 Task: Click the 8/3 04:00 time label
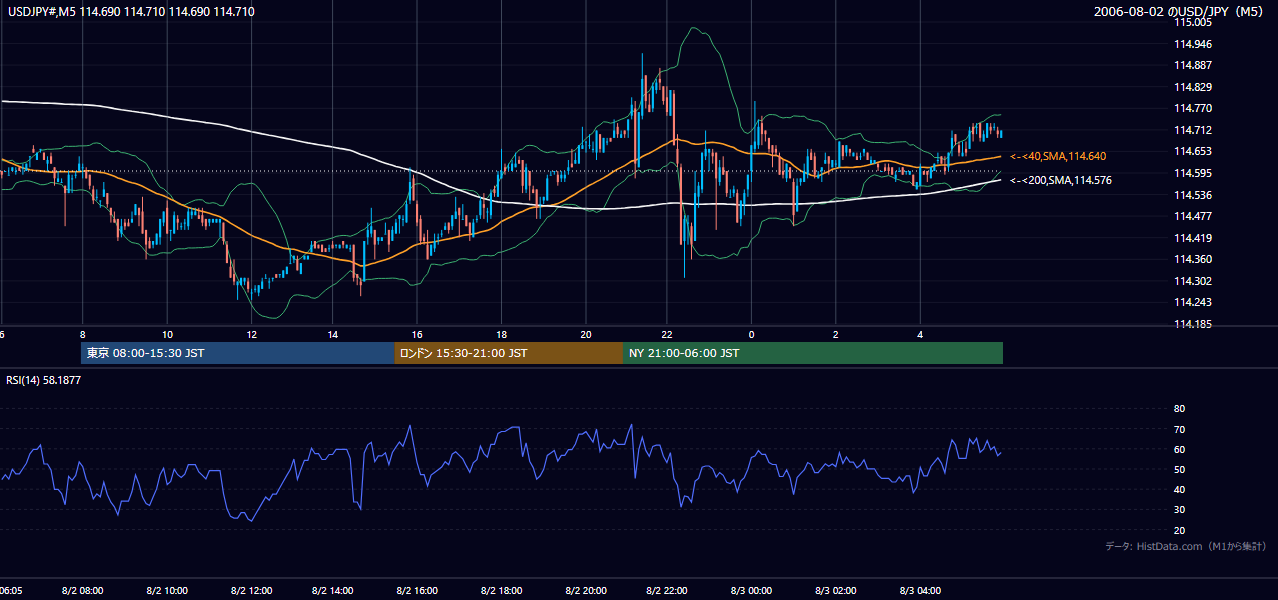point(920,591)
